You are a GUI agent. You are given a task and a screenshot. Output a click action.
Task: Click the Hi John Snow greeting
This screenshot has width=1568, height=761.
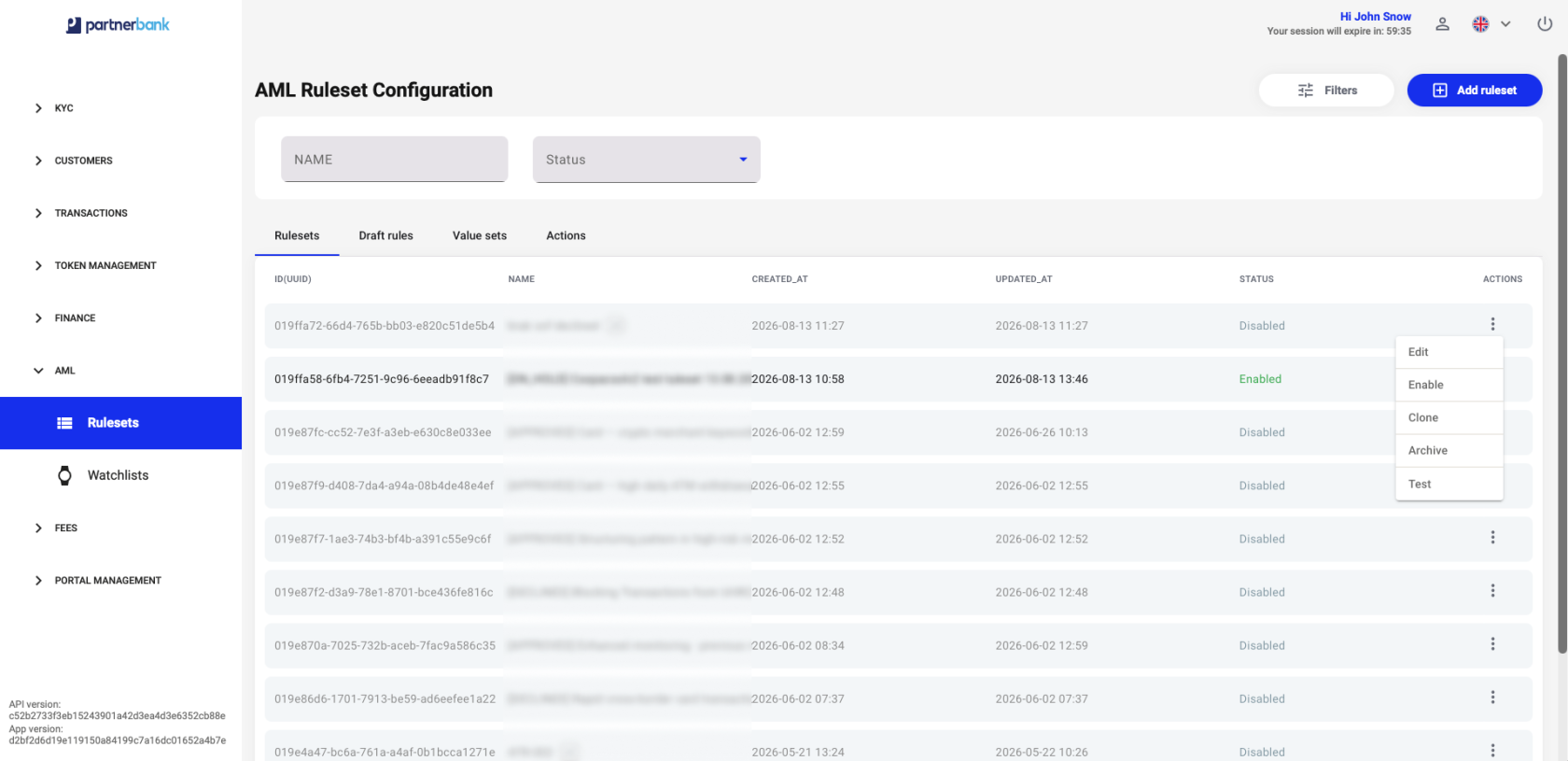(1376, 17)
